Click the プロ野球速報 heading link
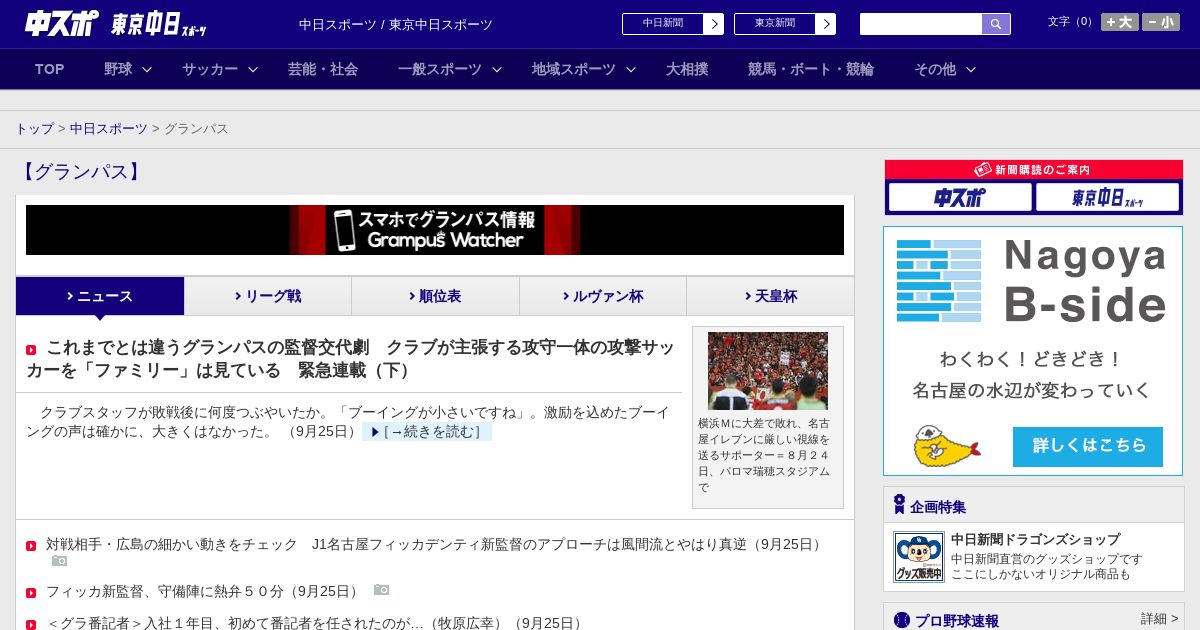 [957, 621]
